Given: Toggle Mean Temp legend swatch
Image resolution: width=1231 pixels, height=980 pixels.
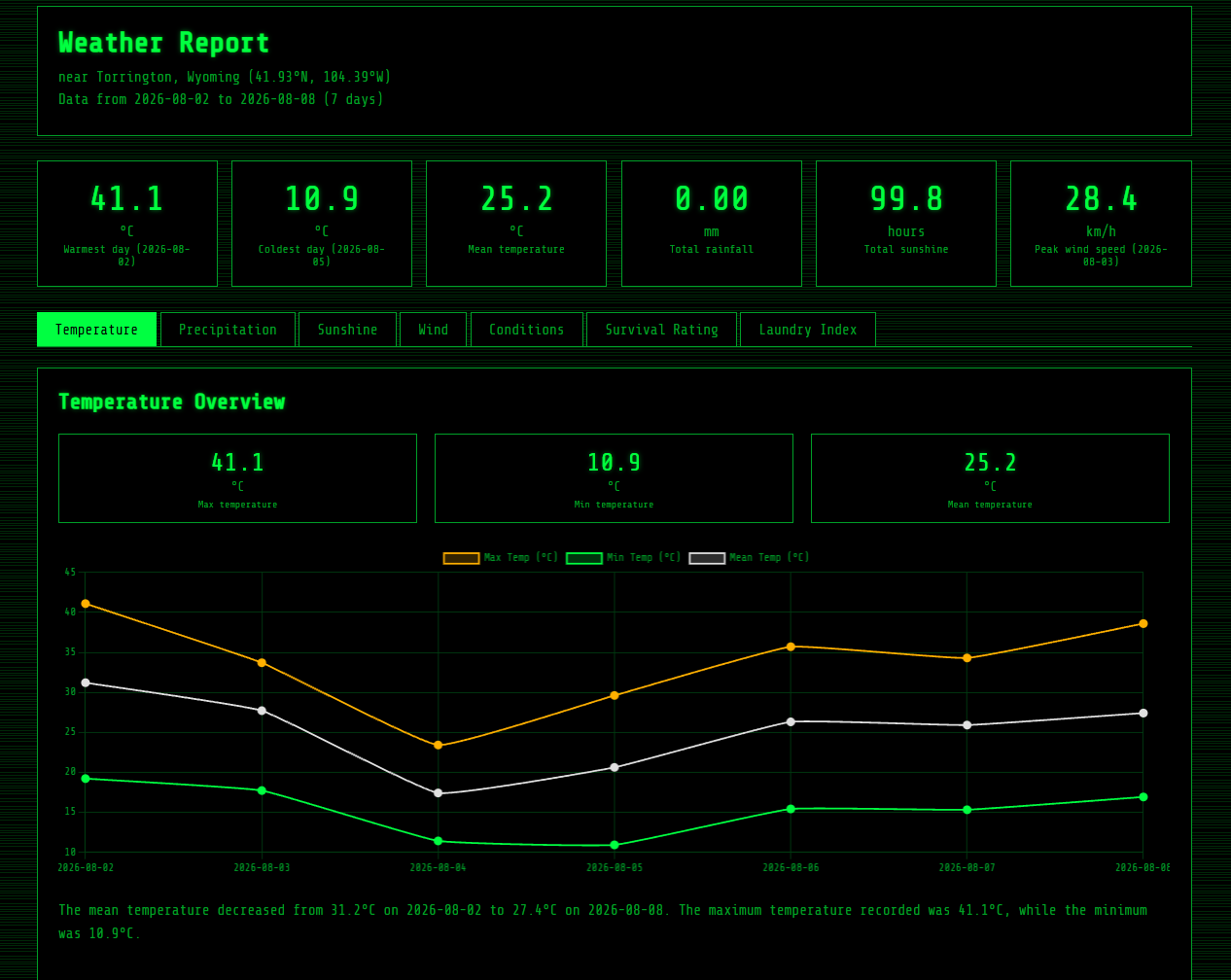Looking at the screenshot, I should click(707, 558).
